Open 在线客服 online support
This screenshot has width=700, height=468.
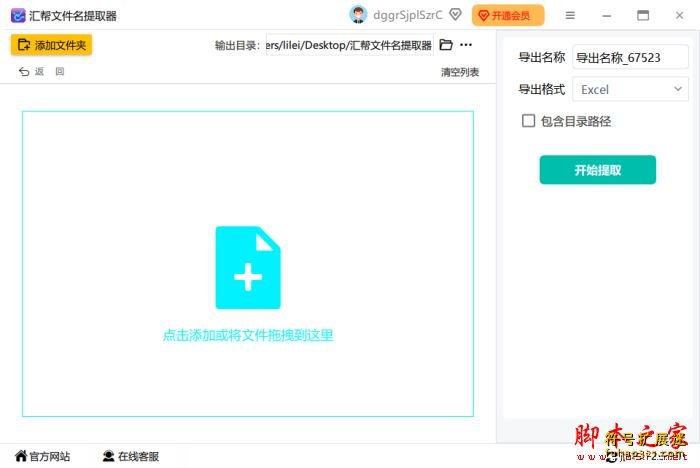pyautogui.click(x=131, y=456)
